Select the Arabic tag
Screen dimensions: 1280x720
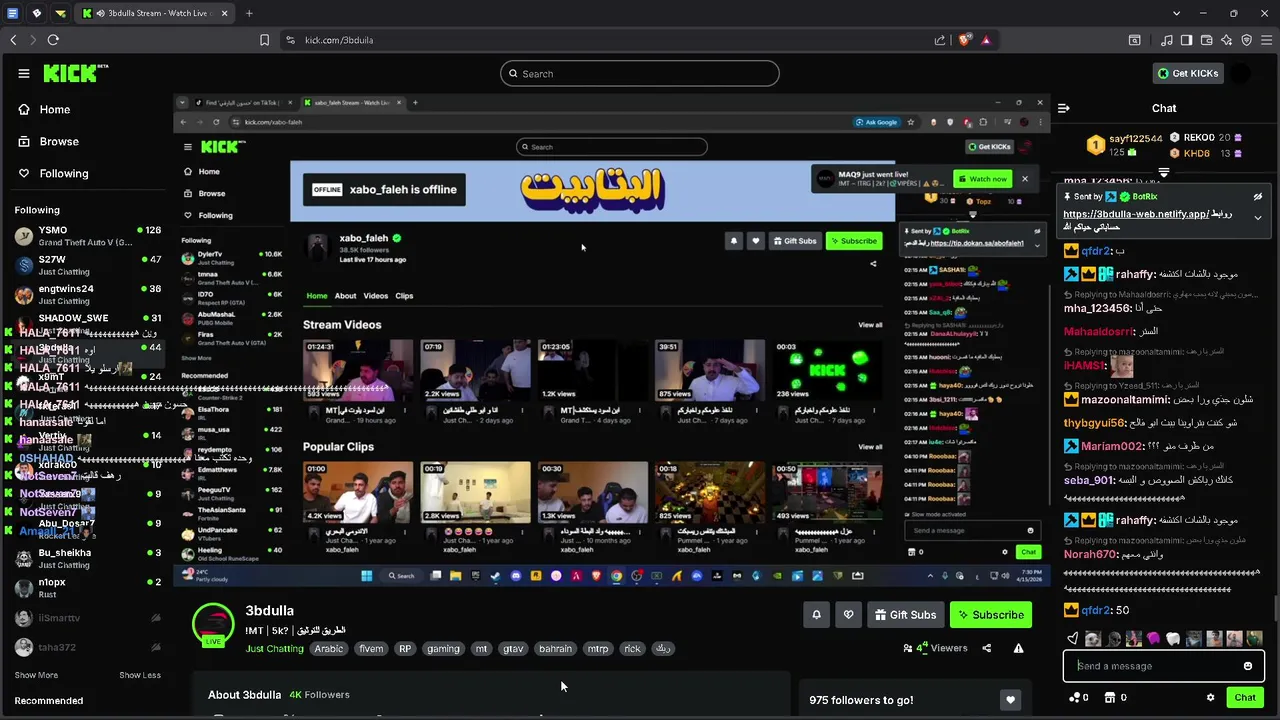(x=329, y=649)
